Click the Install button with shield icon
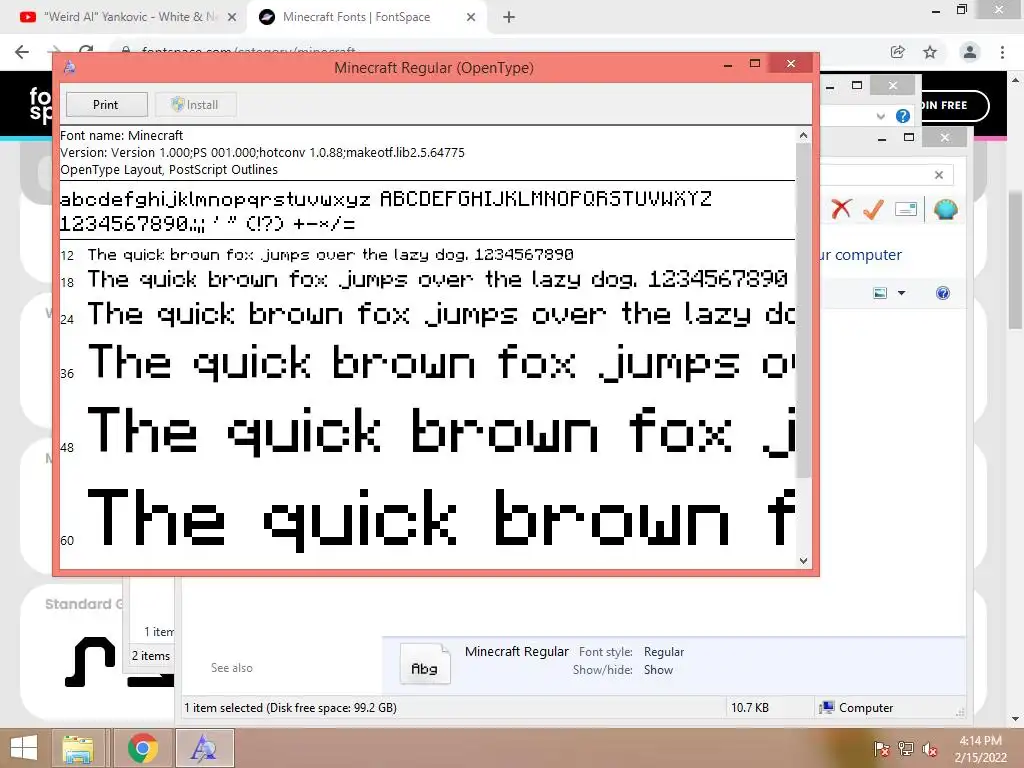Viewport: 1024px width, 768px height. point(195,104)
